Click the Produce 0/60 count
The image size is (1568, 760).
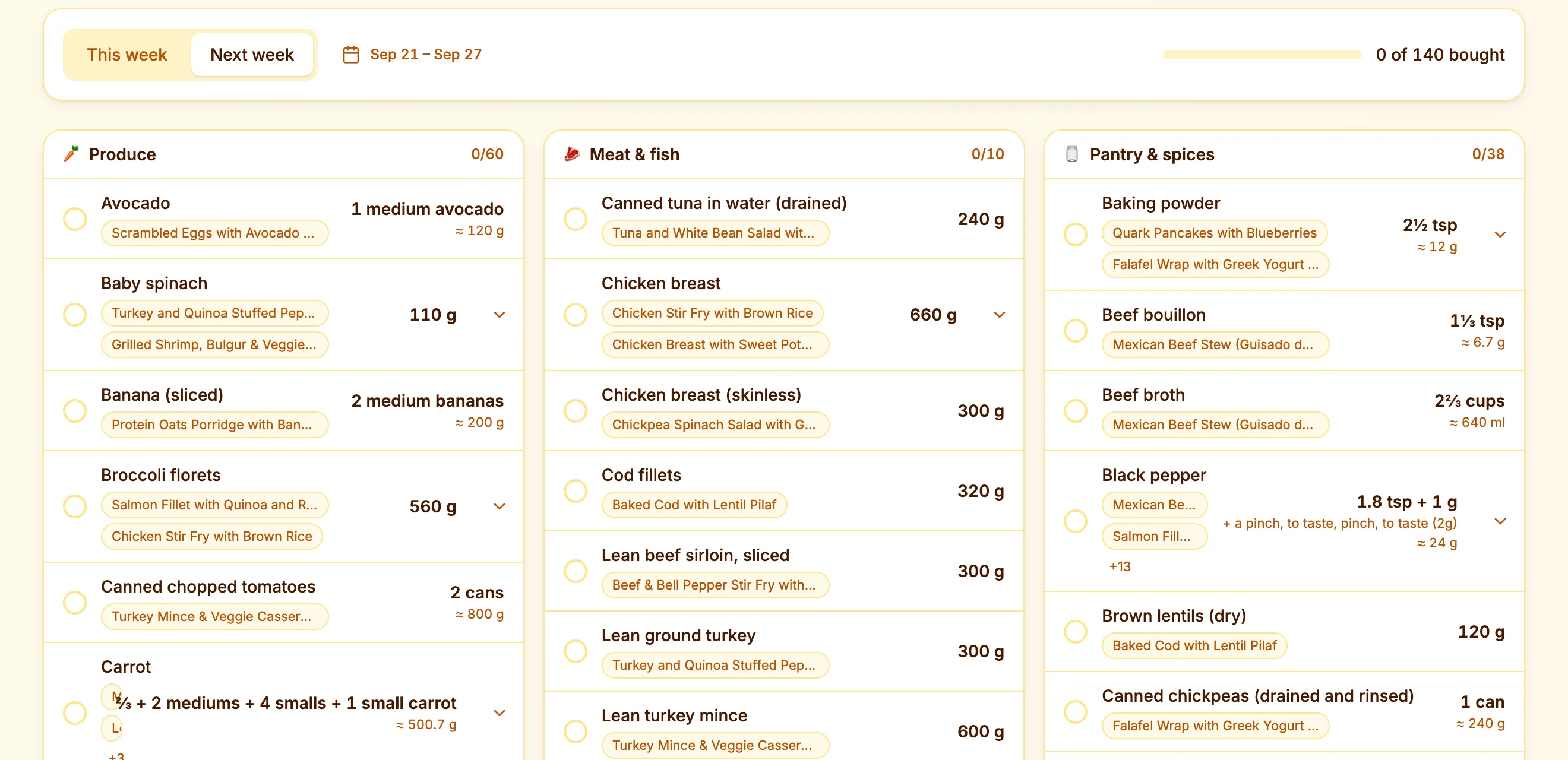click(487, 154)
